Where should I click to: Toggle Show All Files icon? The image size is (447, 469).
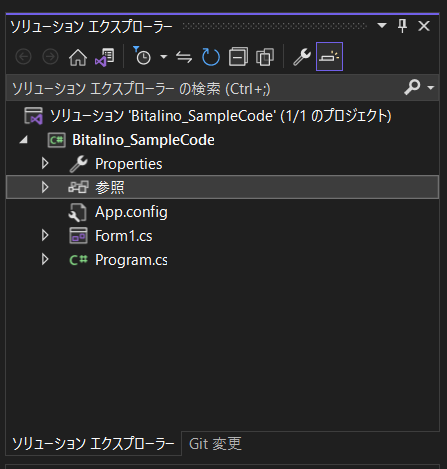[x=265, y=57]
